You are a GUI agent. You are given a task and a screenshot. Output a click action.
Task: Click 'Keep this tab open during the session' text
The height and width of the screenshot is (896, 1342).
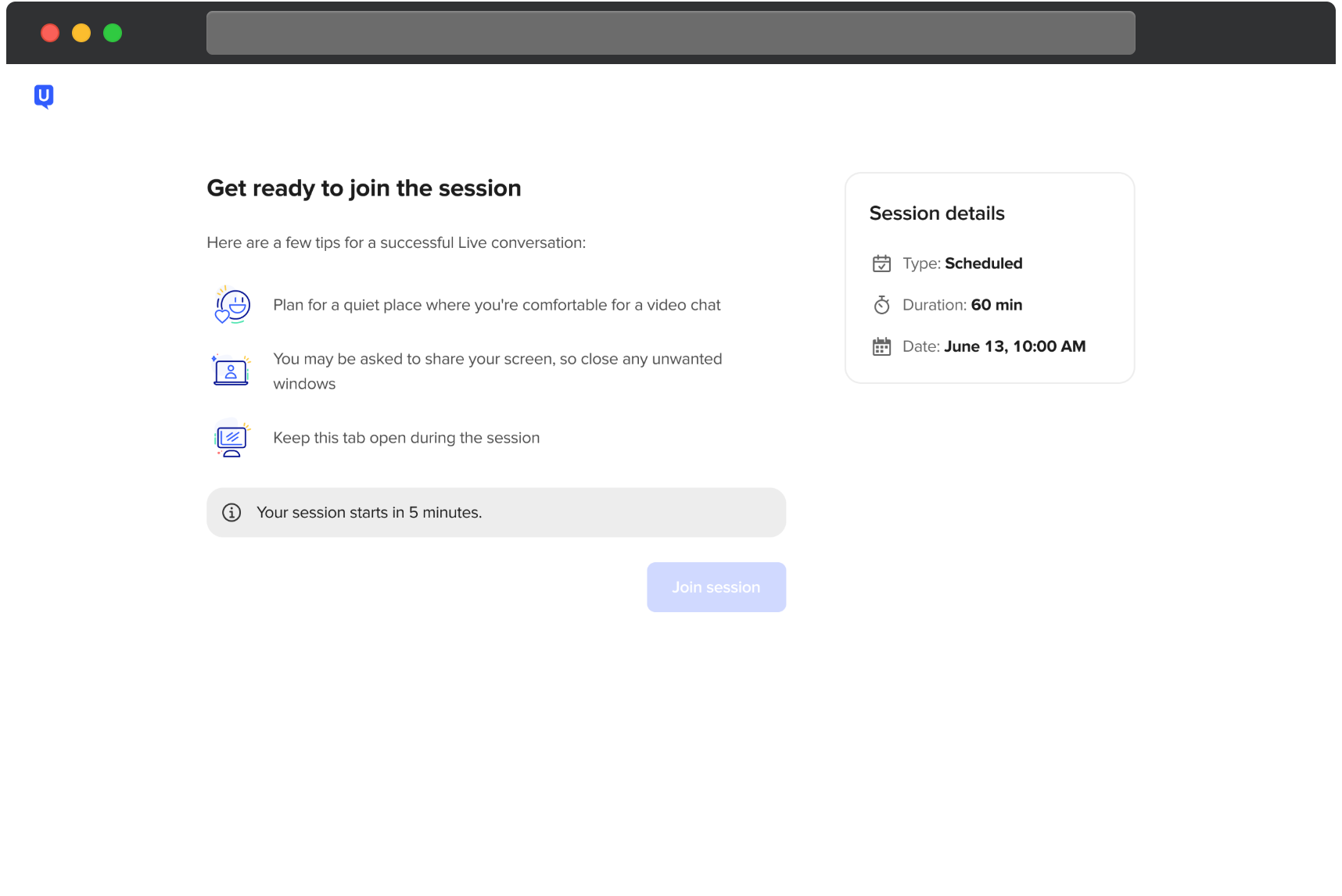click(407, 438)
